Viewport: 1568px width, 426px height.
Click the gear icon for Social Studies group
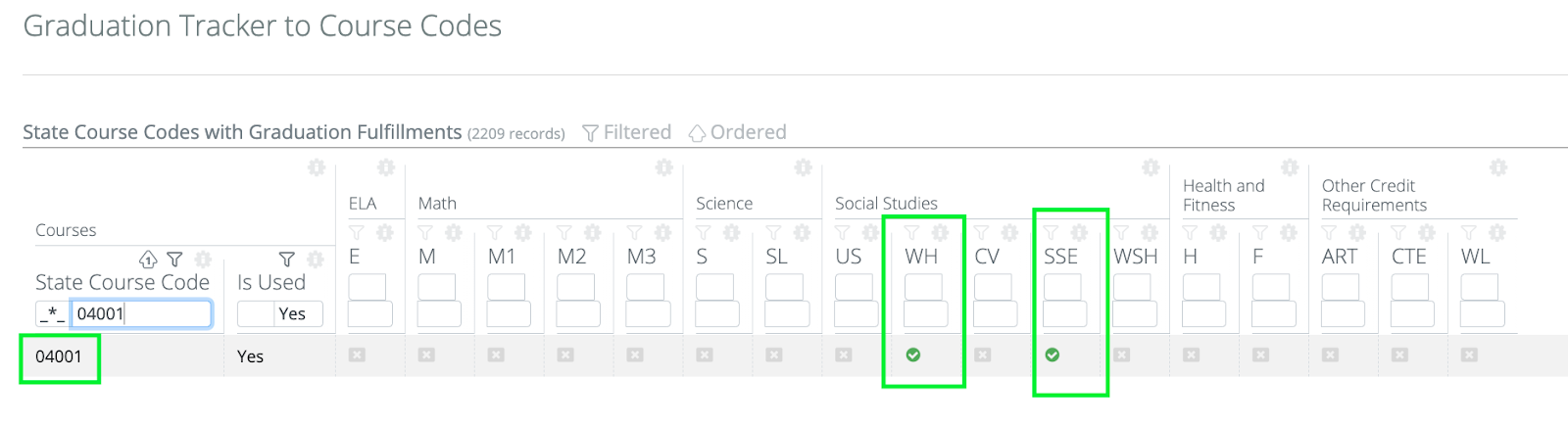(1151, 167)
